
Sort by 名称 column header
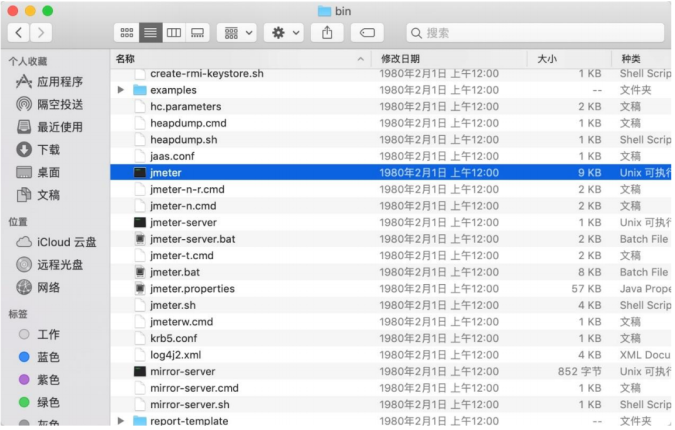(x=241, y=59)
